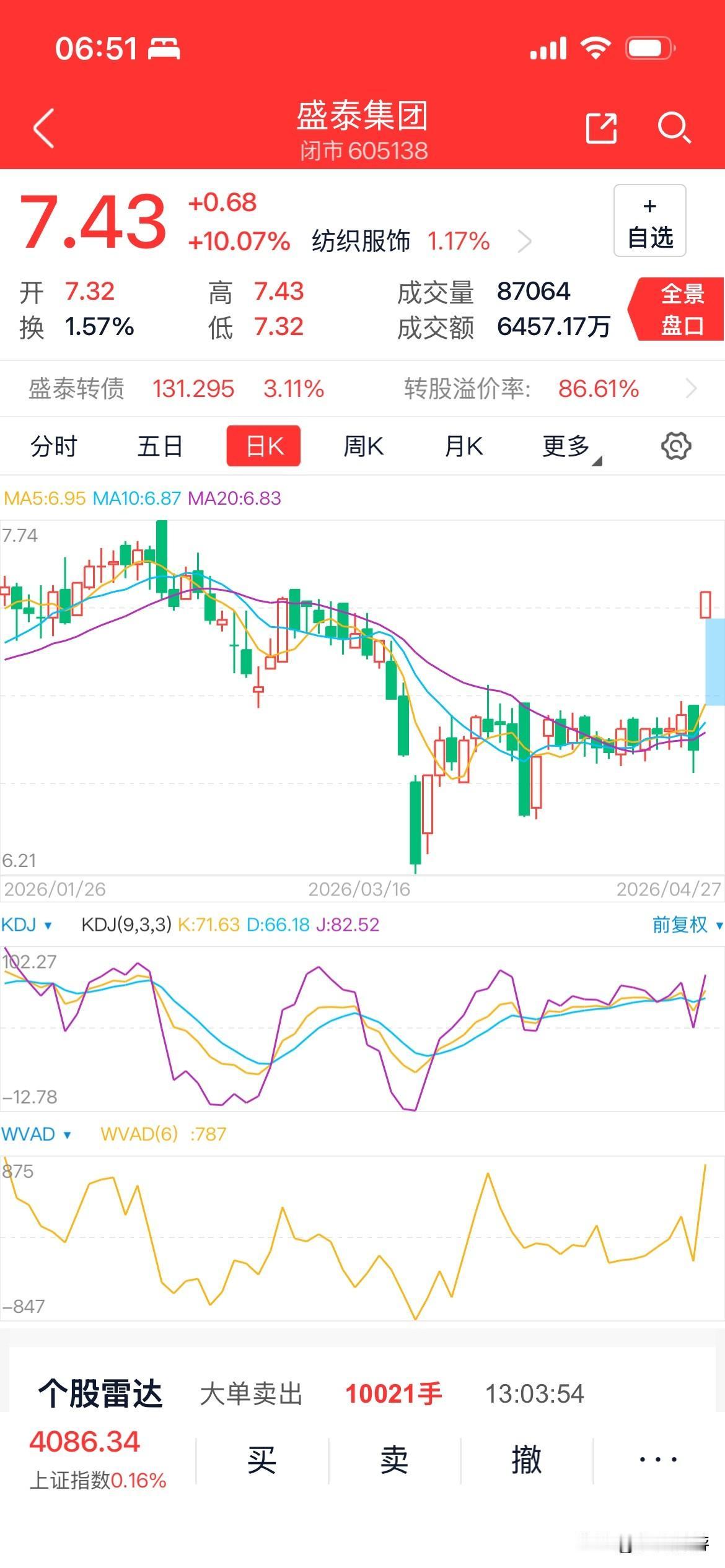725x1568 pixels.
Task: Tap the 2026/03/16 date label
Action: [359, 889]
